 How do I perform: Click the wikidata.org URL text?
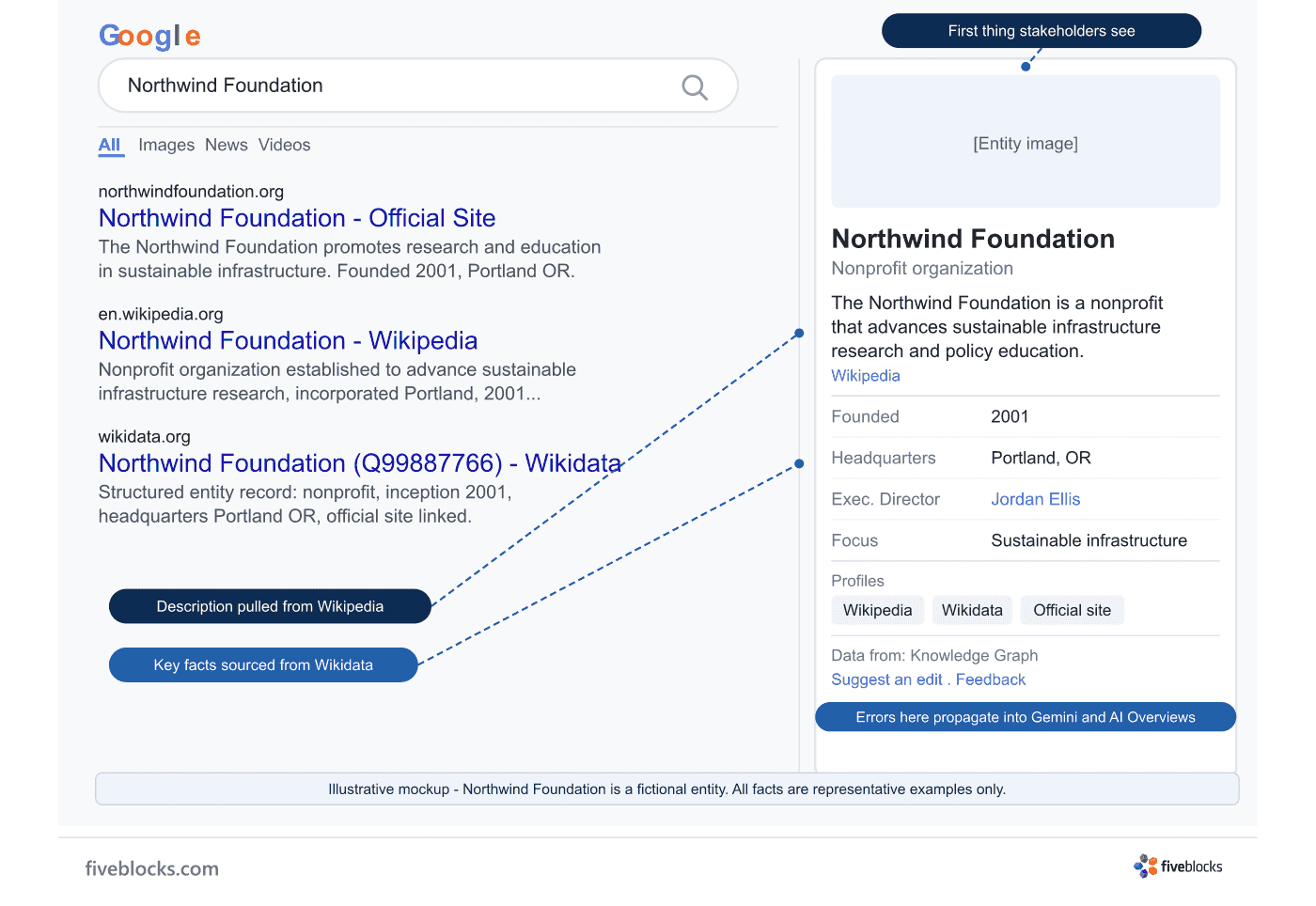145,436
